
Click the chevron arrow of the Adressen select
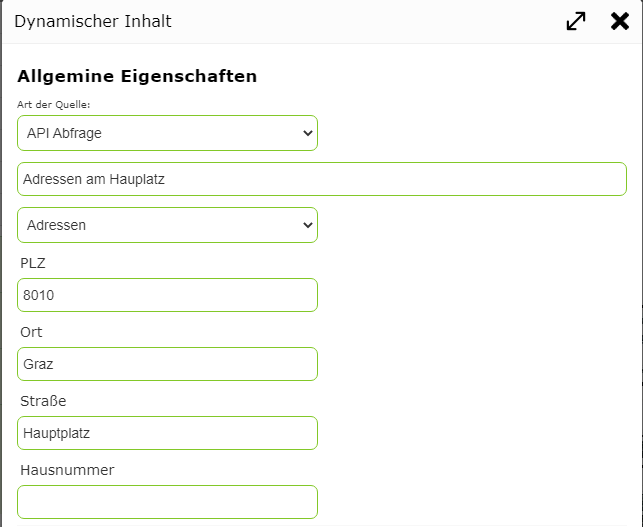tap(308, 225)
